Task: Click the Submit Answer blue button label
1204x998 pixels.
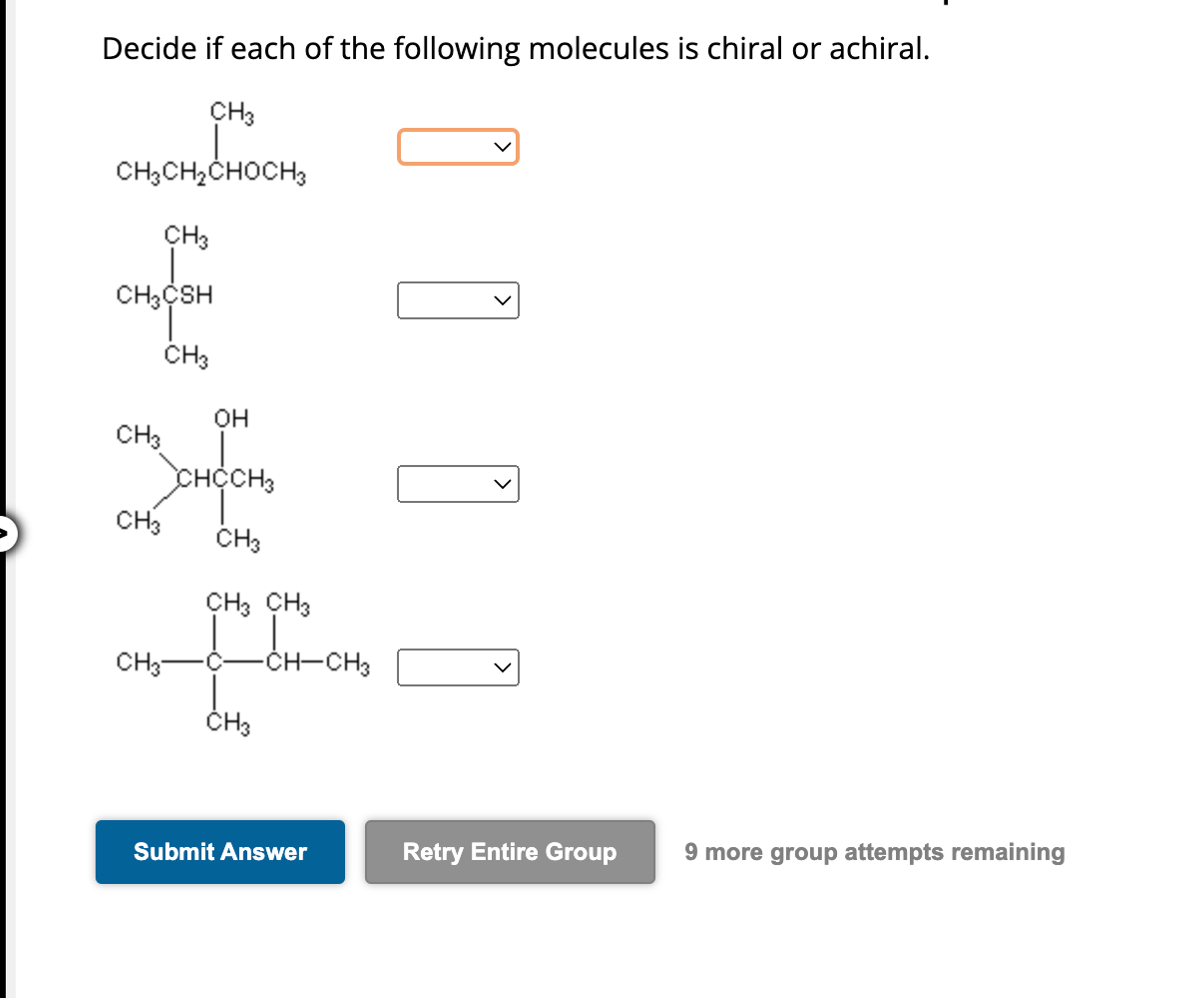Action: pos(220,852)
